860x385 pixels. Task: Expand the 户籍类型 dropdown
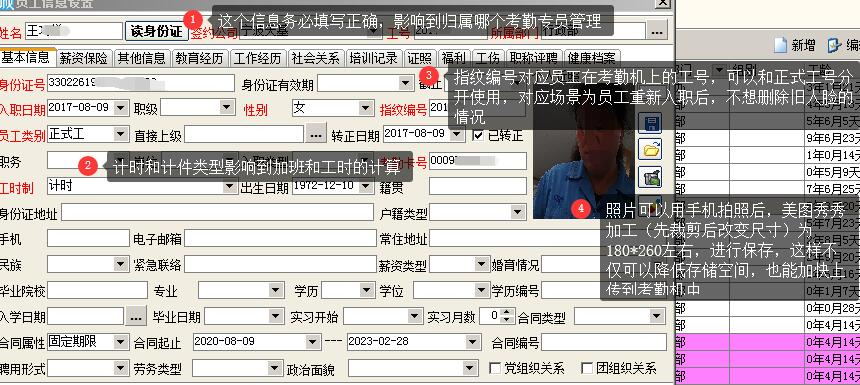(518, 212)
